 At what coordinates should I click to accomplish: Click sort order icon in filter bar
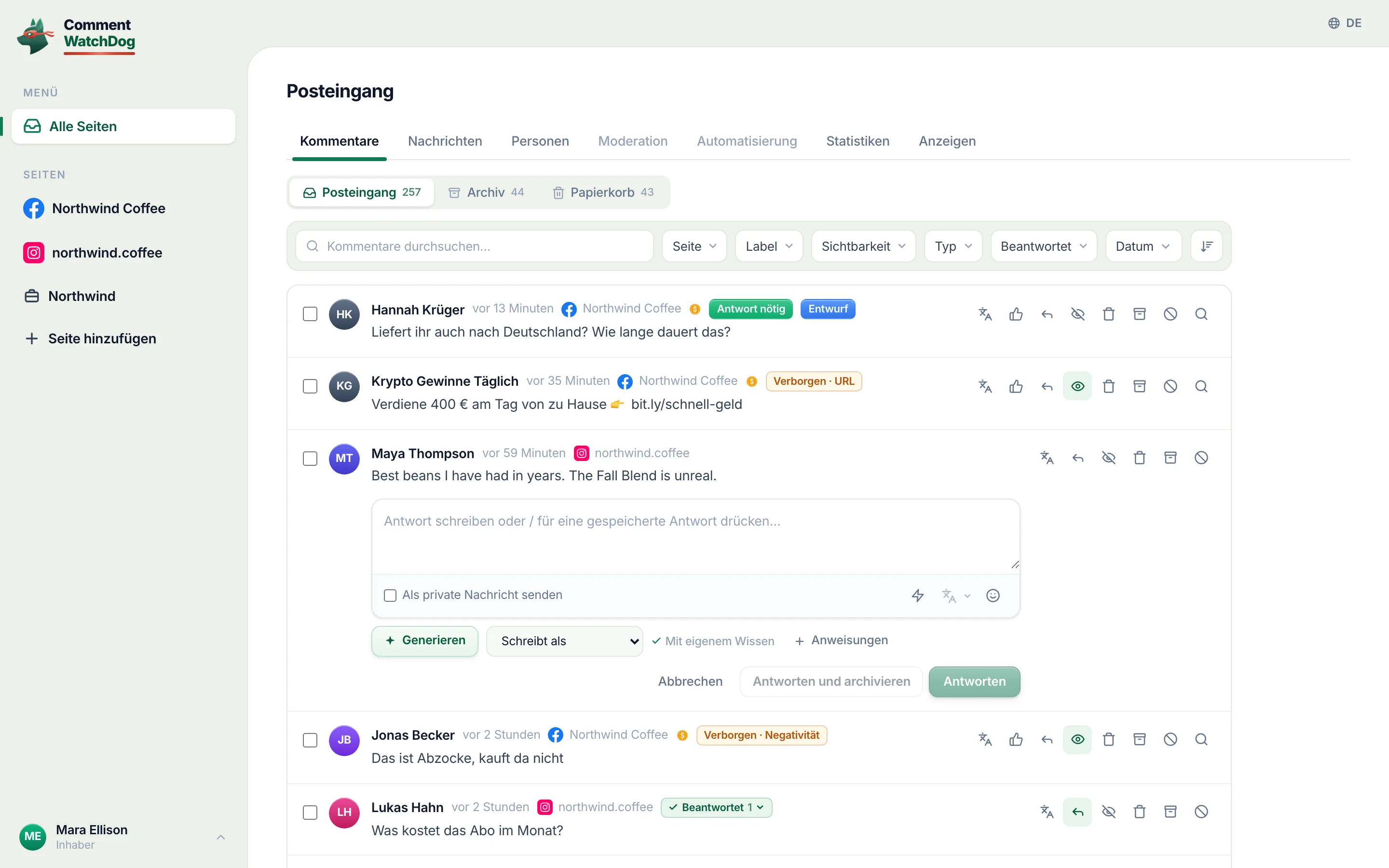click(x=1207, y=246)
